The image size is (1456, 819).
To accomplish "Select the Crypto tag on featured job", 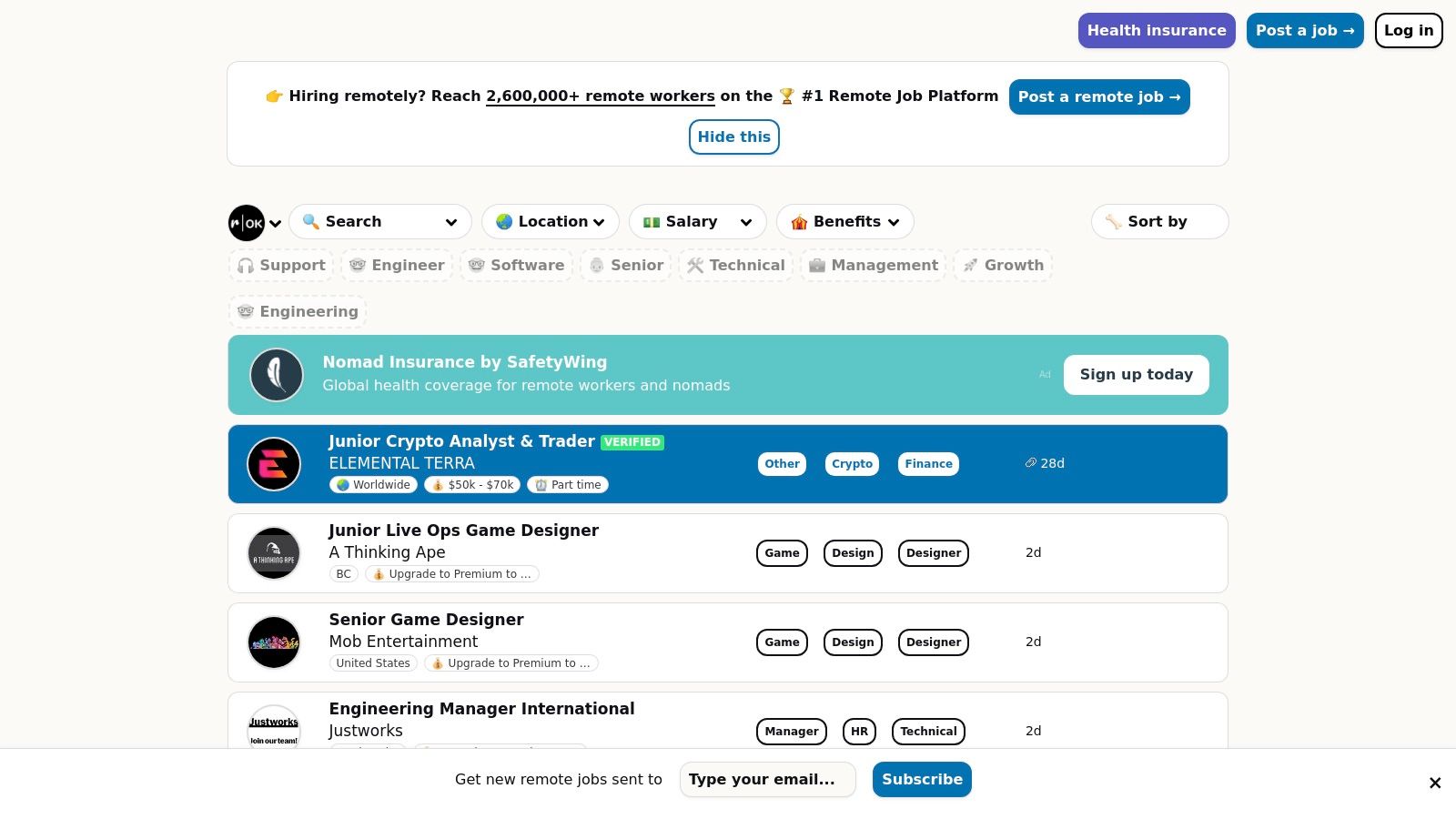I will 852,464.
